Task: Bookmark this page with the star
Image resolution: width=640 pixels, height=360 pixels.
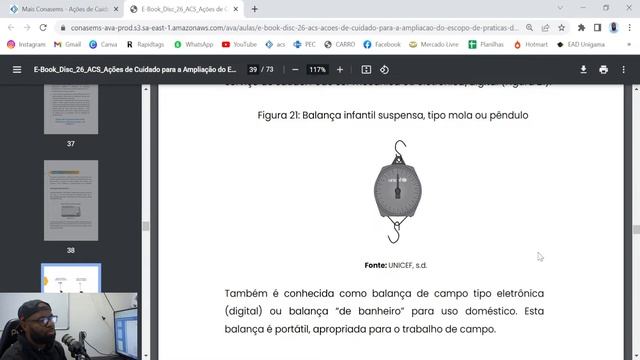Action: (x=562, y=28)
